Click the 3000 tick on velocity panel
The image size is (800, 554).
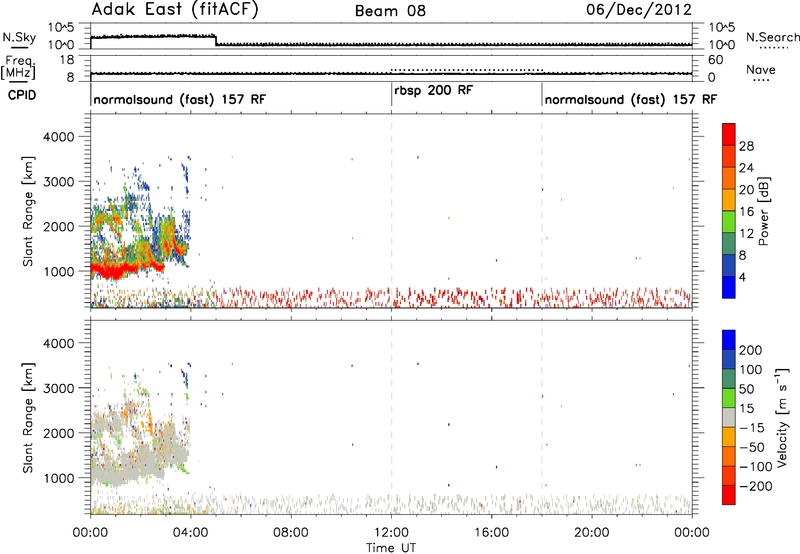(x=59, y=388)
